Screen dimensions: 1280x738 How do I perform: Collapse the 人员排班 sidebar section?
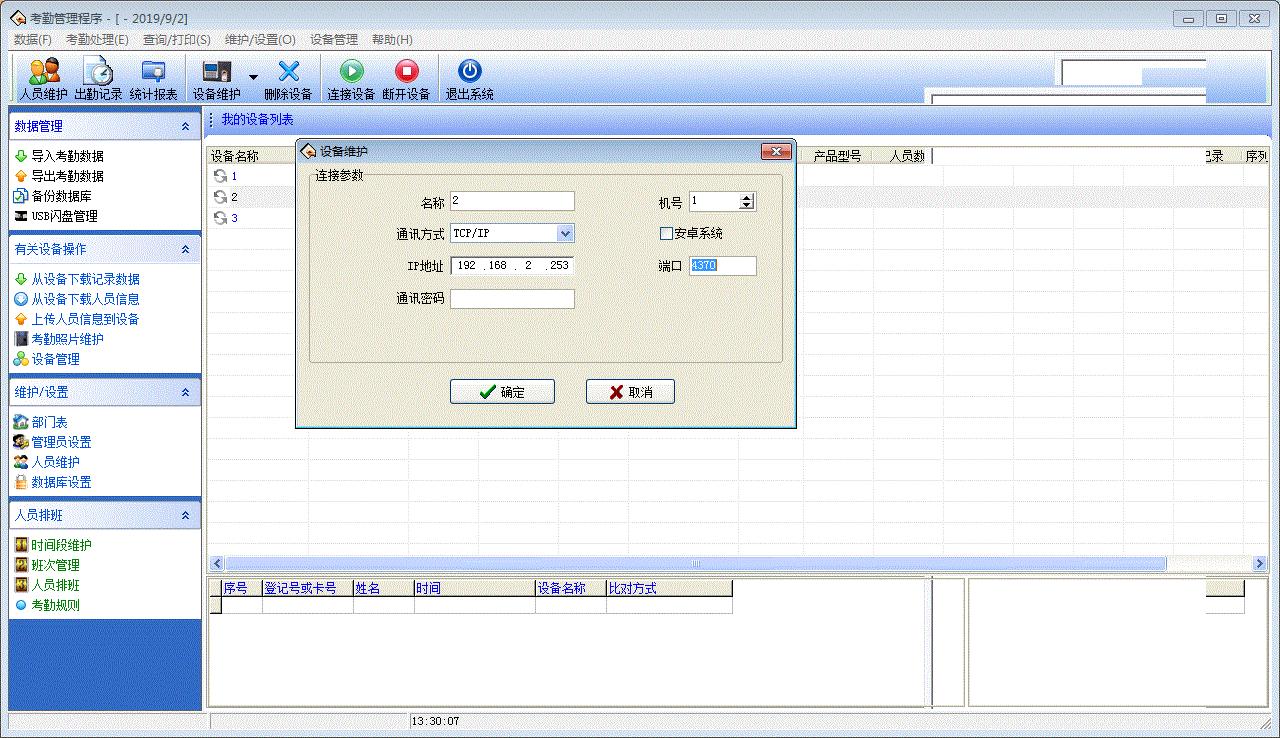tap(184, 514)
